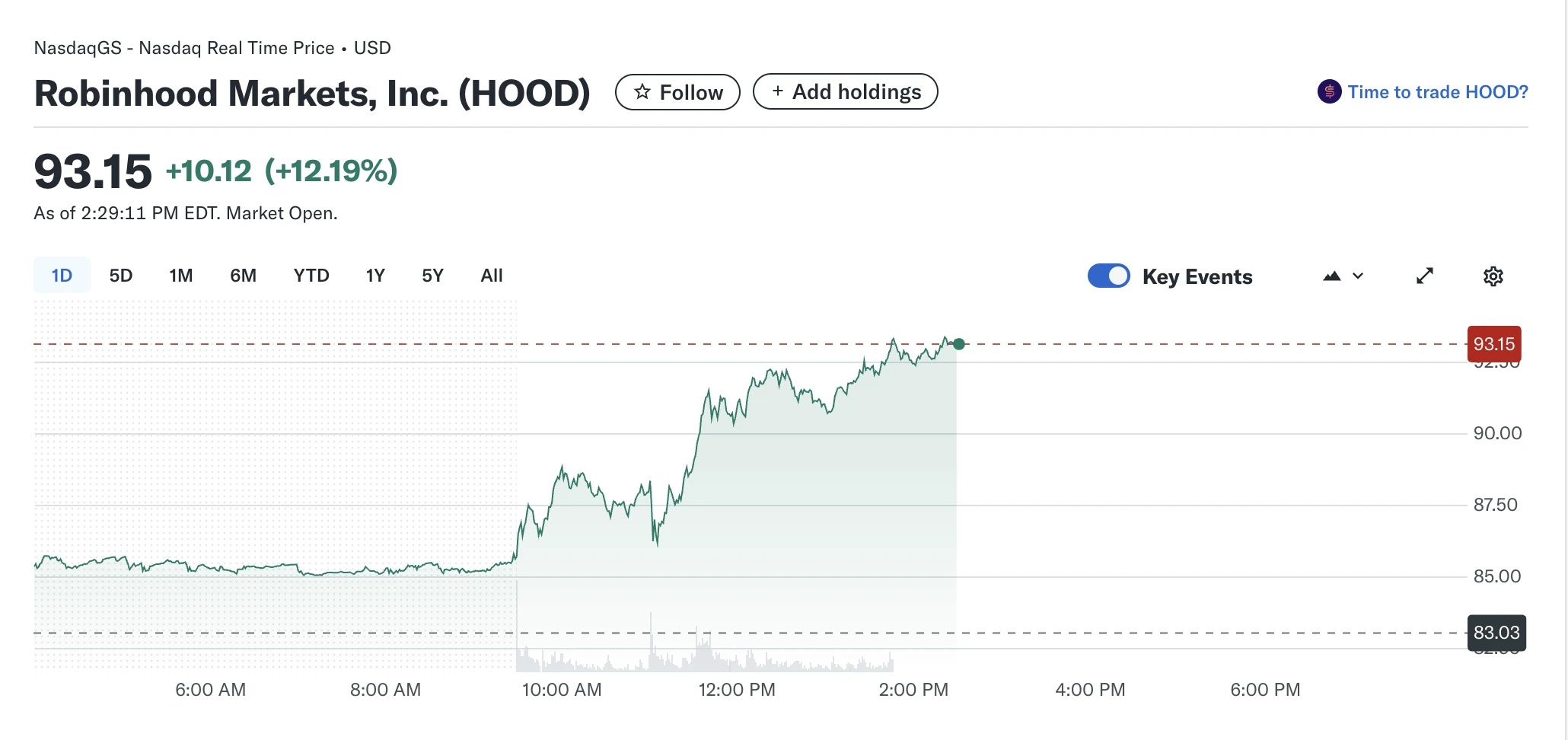This screenshot has height=740, width=1568.
Task: Toggle Key Events off then verify switch state
Action: point(1109,276)
